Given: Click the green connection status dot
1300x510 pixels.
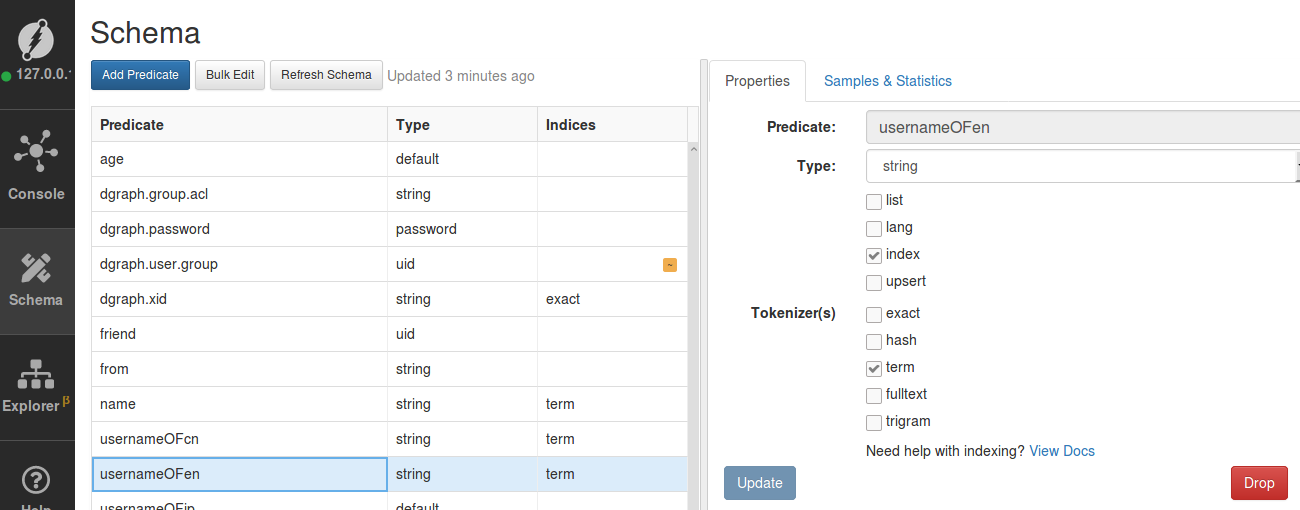Looking at the screenshot, I should tap(7, 75).
